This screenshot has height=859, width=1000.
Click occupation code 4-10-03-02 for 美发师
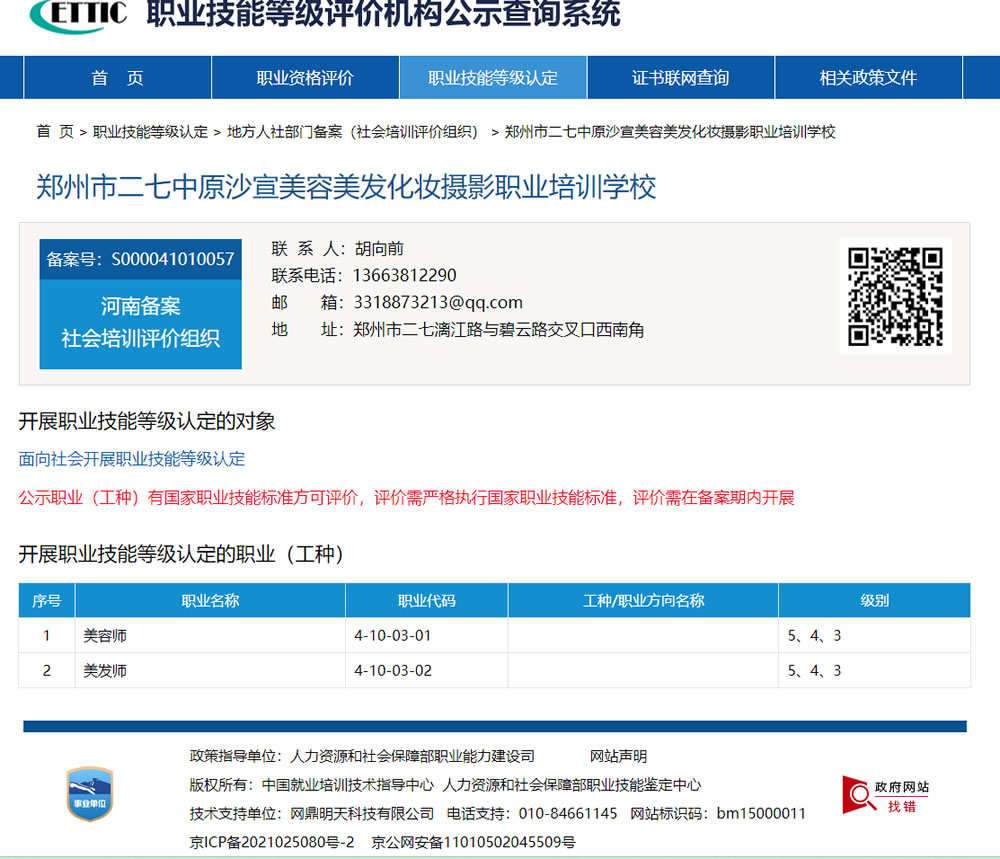click(x=391, y=671)
